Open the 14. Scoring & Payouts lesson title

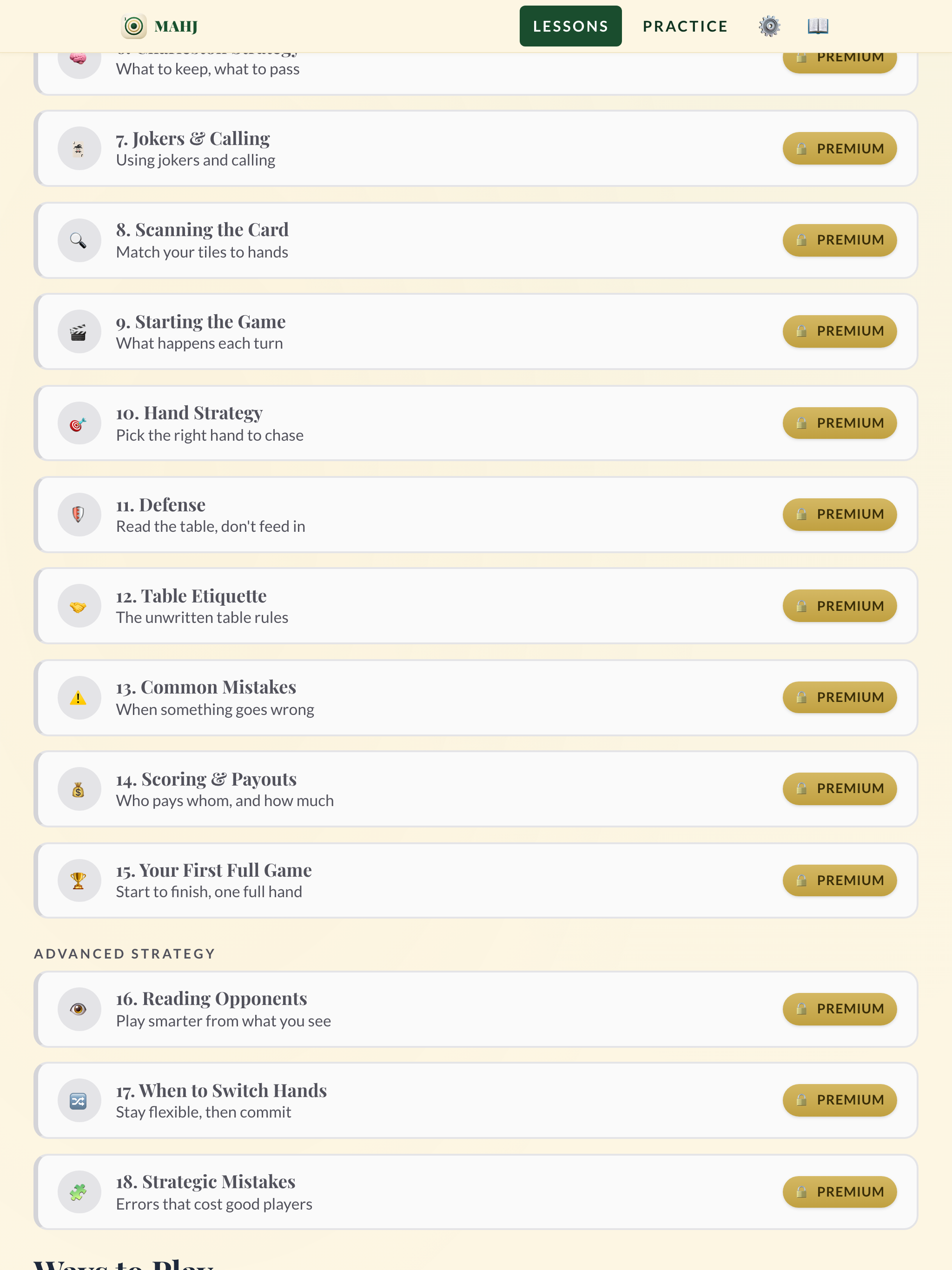click(206, 779)
